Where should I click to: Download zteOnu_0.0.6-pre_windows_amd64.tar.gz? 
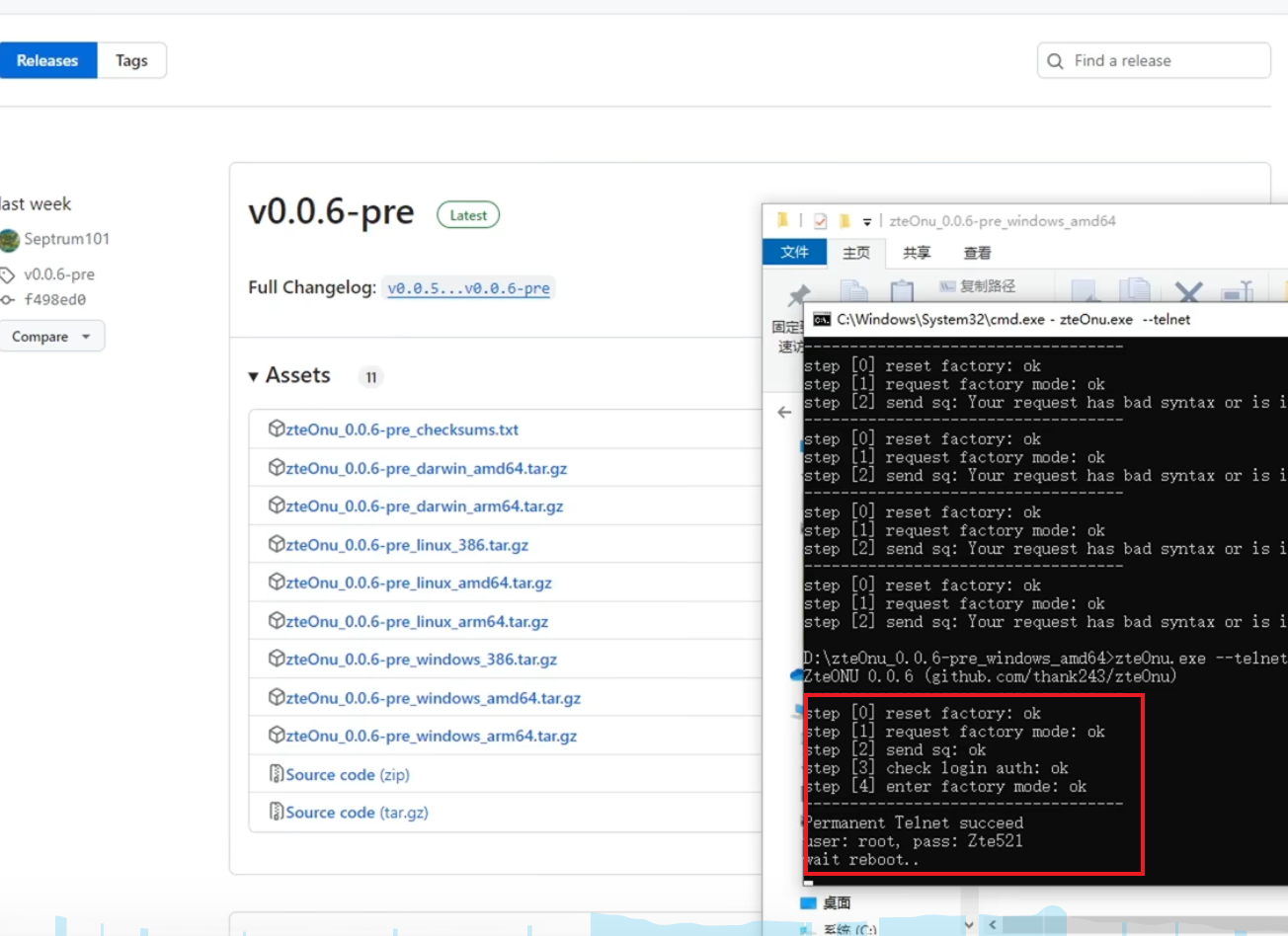pos(434,698)
